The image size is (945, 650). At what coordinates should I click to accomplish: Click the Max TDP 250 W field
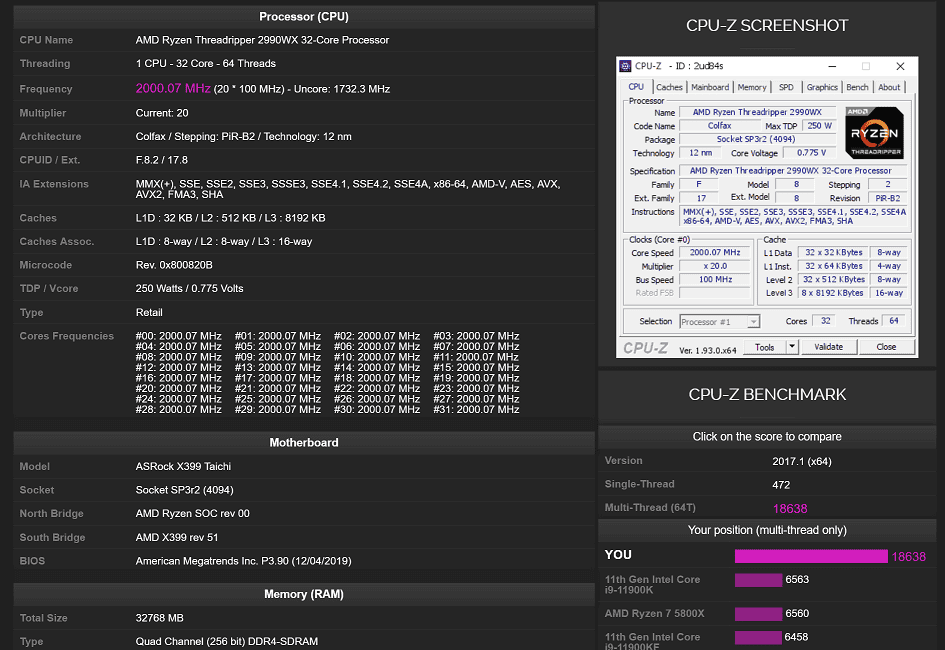click(819, 126)
